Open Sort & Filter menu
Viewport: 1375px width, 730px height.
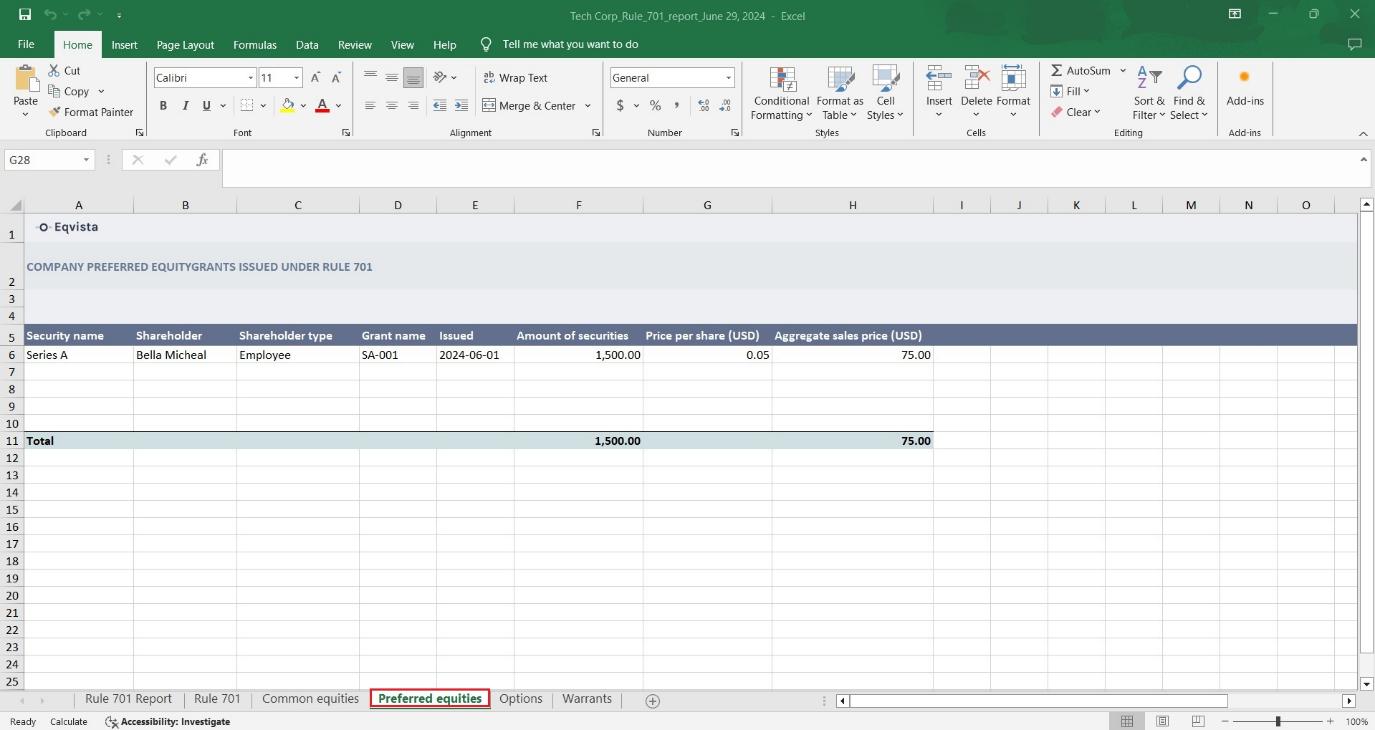pos(1149,93)
